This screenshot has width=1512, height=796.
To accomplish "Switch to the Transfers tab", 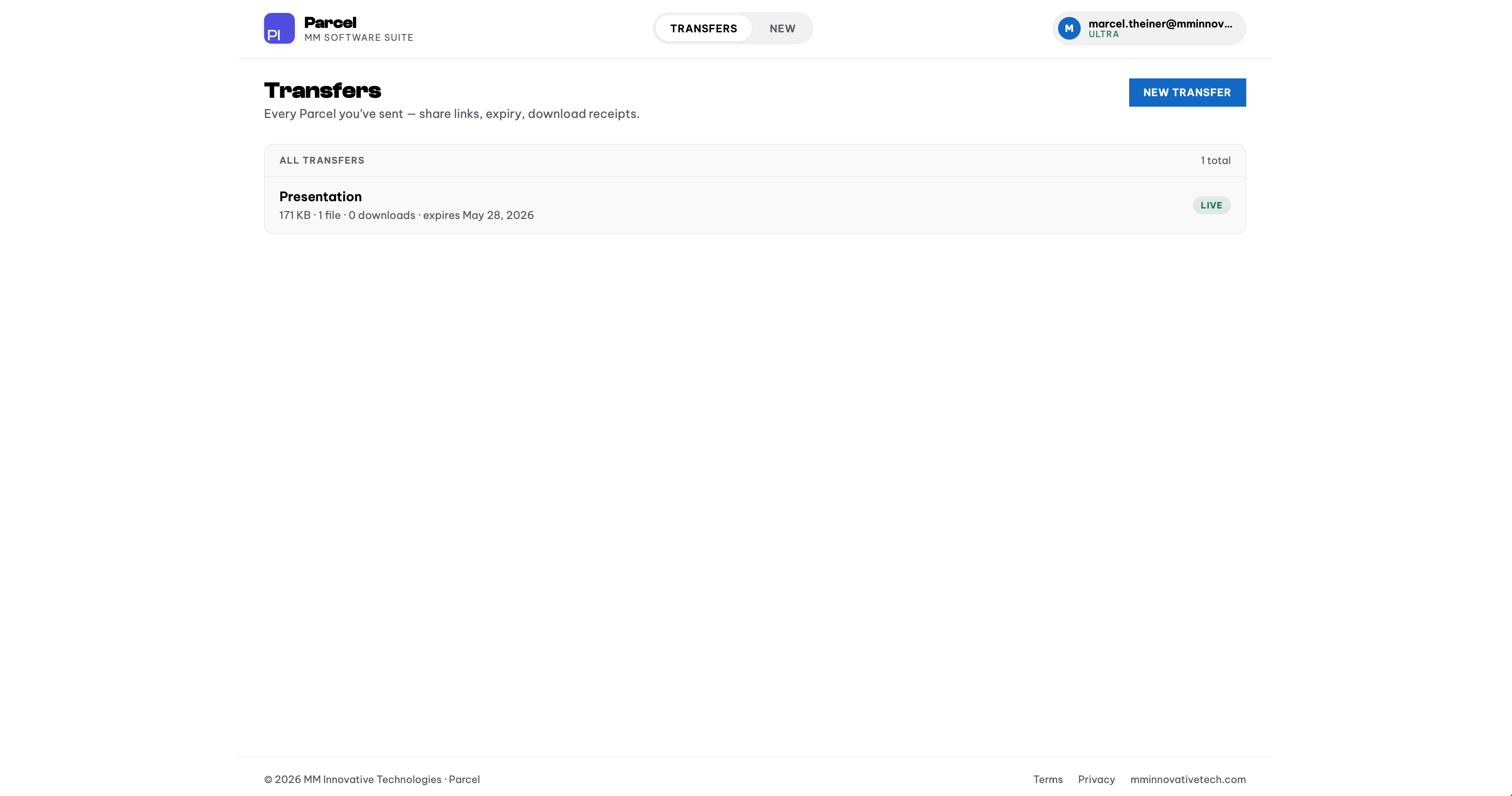I will (703, 28).
